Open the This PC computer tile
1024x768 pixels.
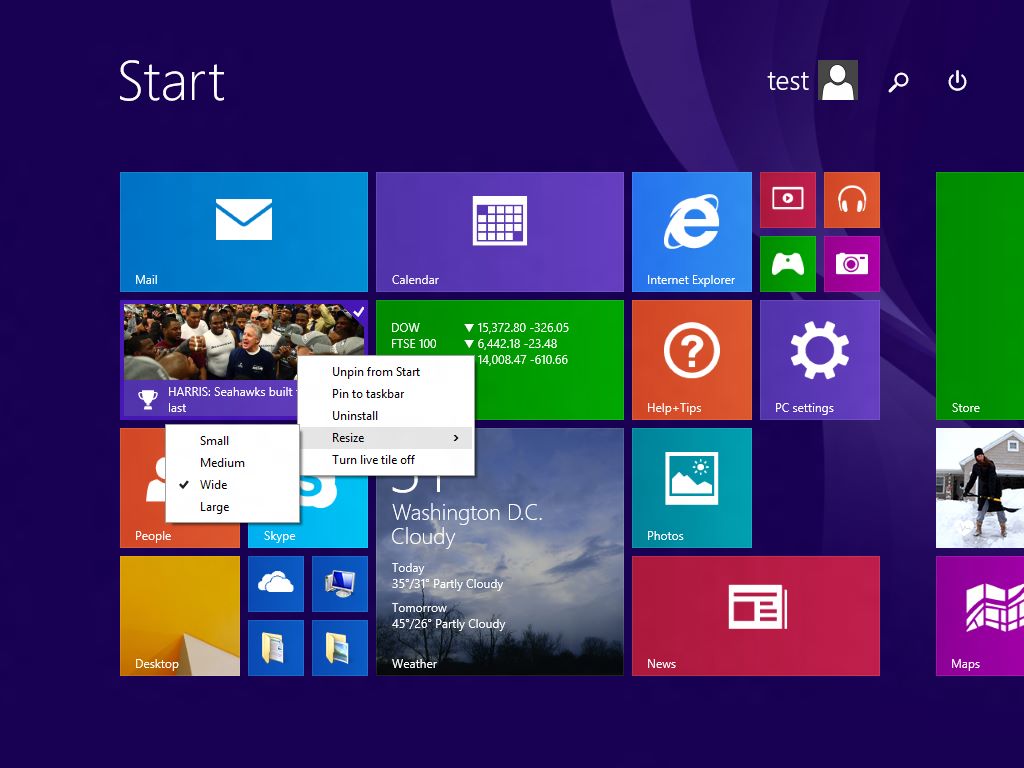tap(340, 584)
